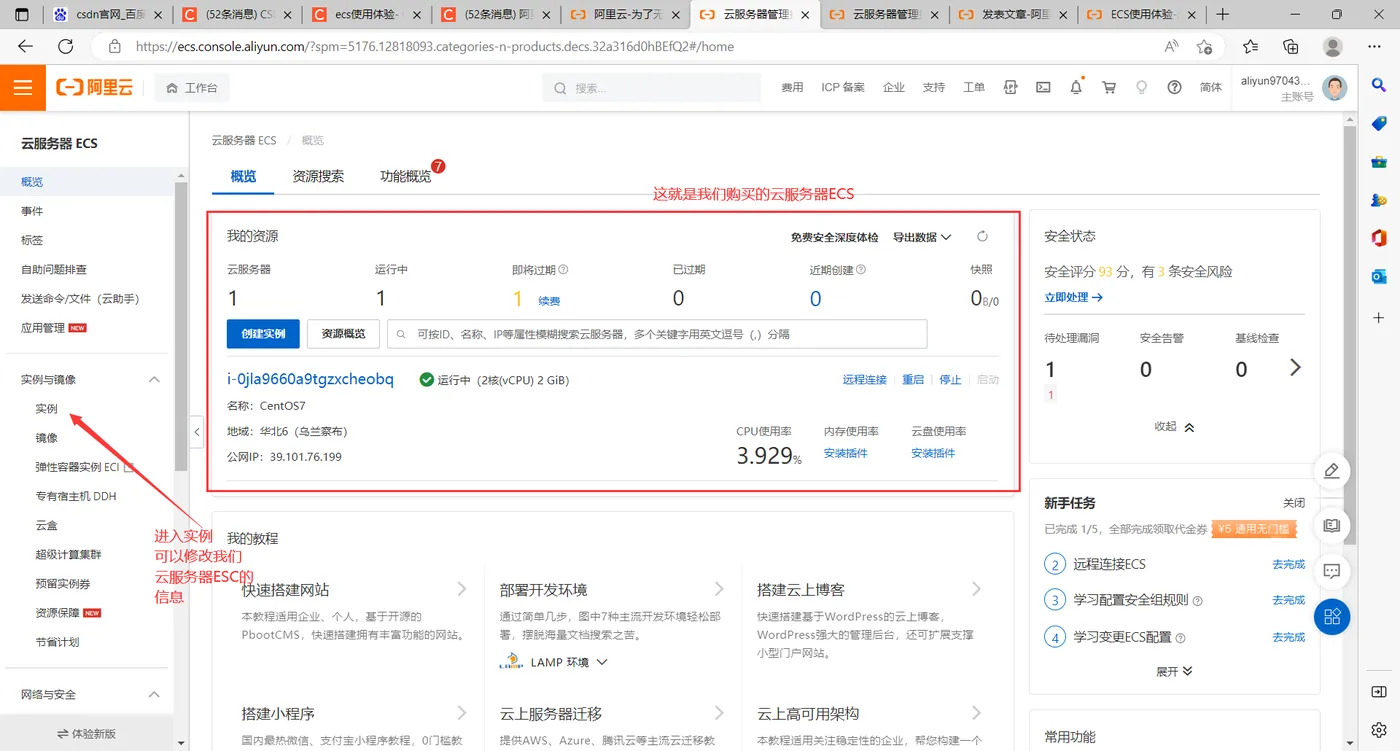The image size is (1400, 751).
Task: Switch to the 资源搜索 tab
Action: click(x=318, y=176)
